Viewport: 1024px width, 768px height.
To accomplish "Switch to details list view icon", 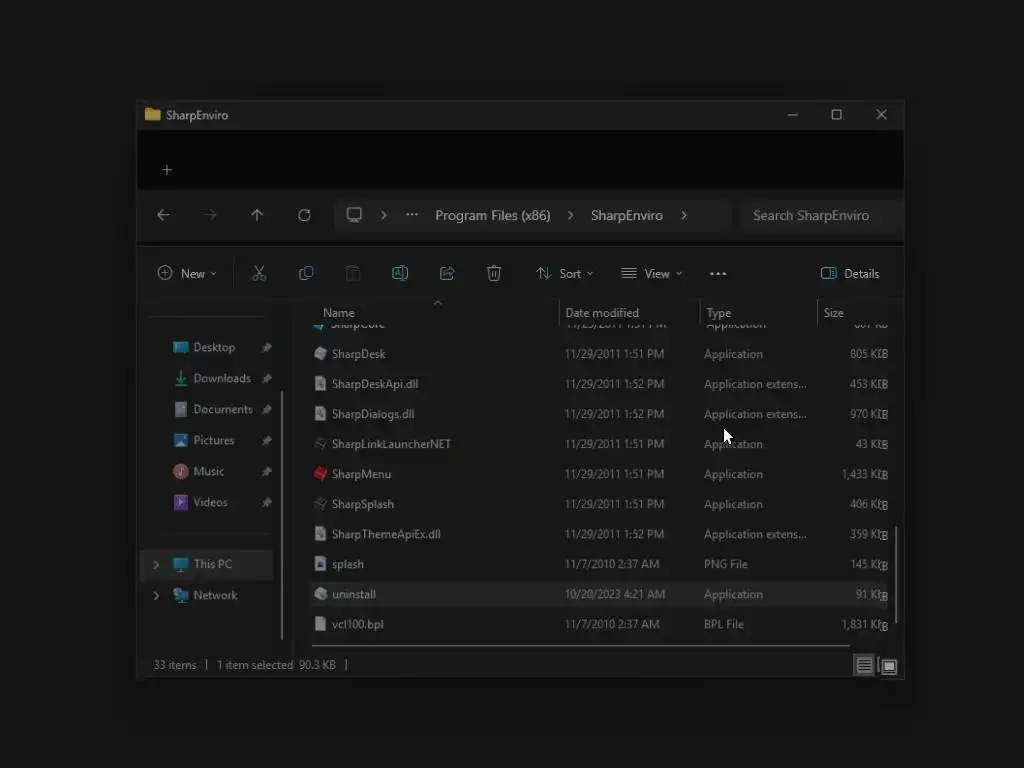I will click(864, 665).
